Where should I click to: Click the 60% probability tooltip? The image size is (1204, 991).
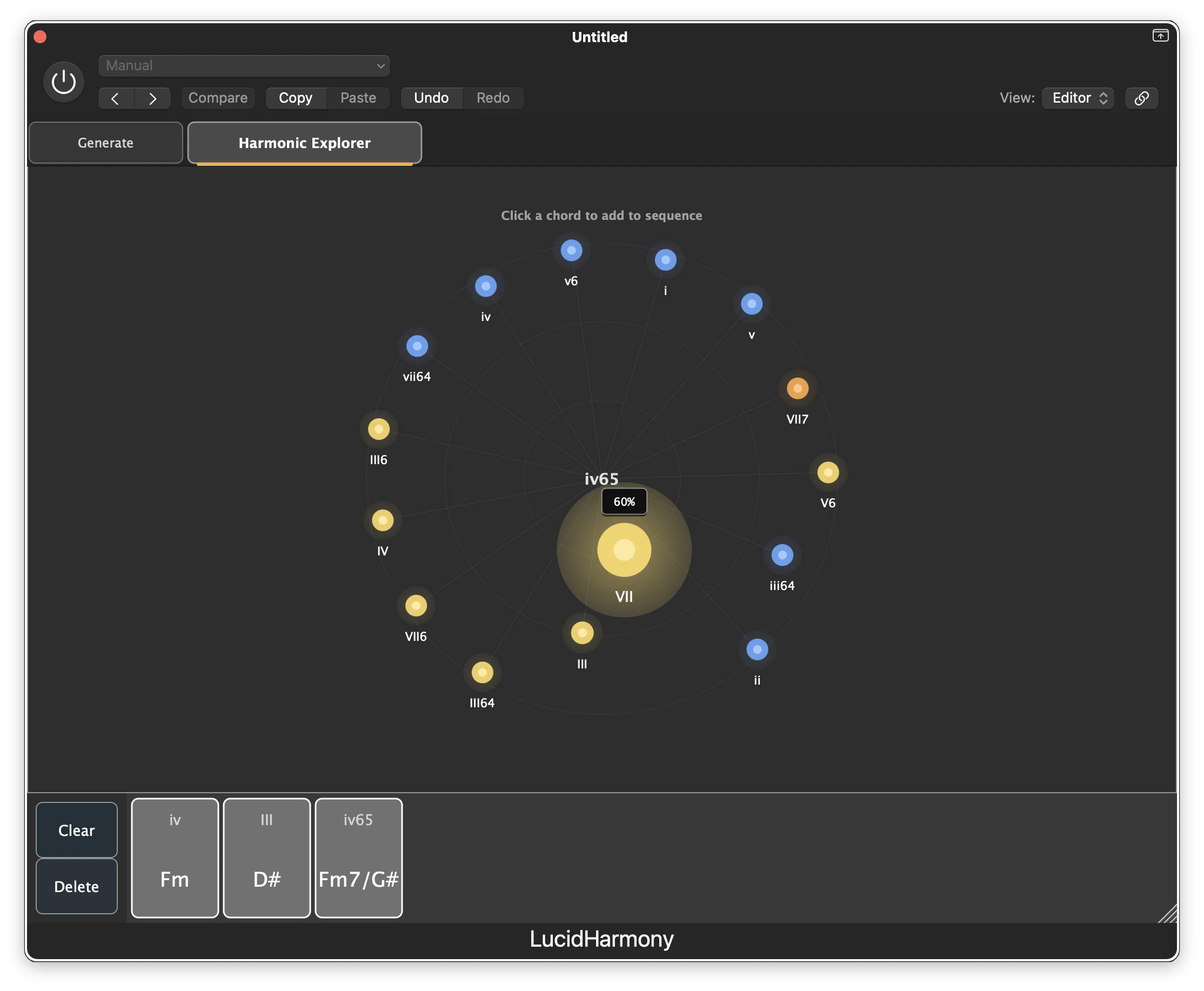click(625, 502)
